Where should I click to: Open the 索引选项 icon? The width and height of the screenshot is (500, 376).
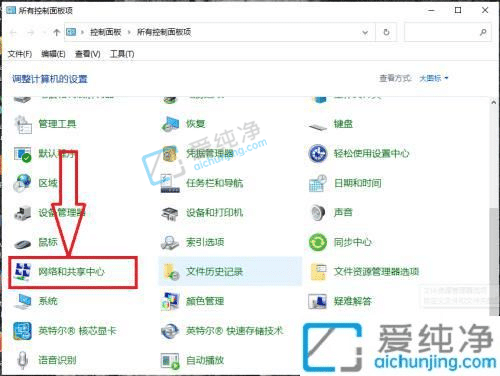(170, 242)
